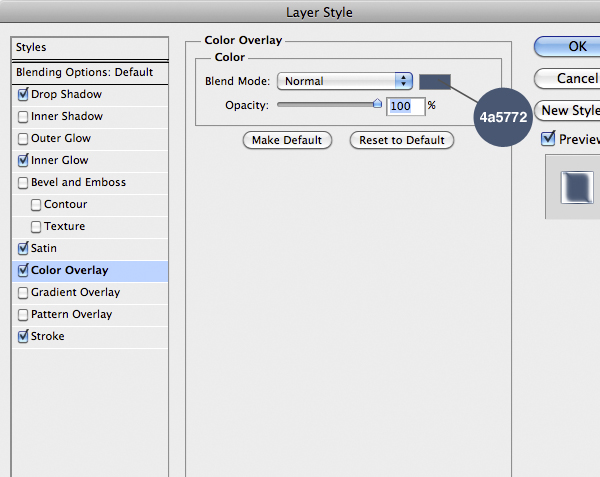Click the Reset to Default button
This screenshot has height=477, width=600.
pos(402,140)
